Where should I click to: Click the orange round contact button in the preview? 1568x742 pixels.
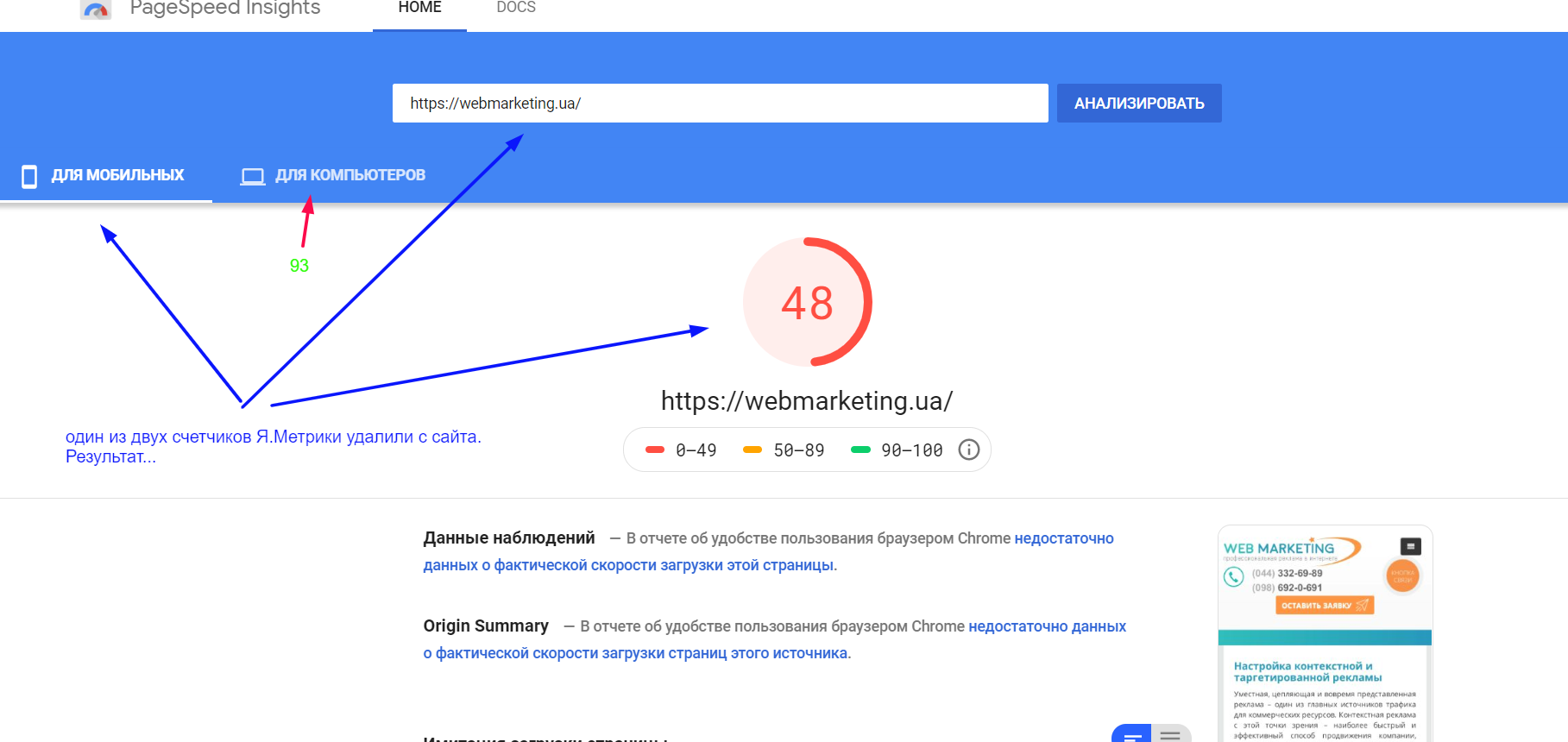click(1402, 575)
